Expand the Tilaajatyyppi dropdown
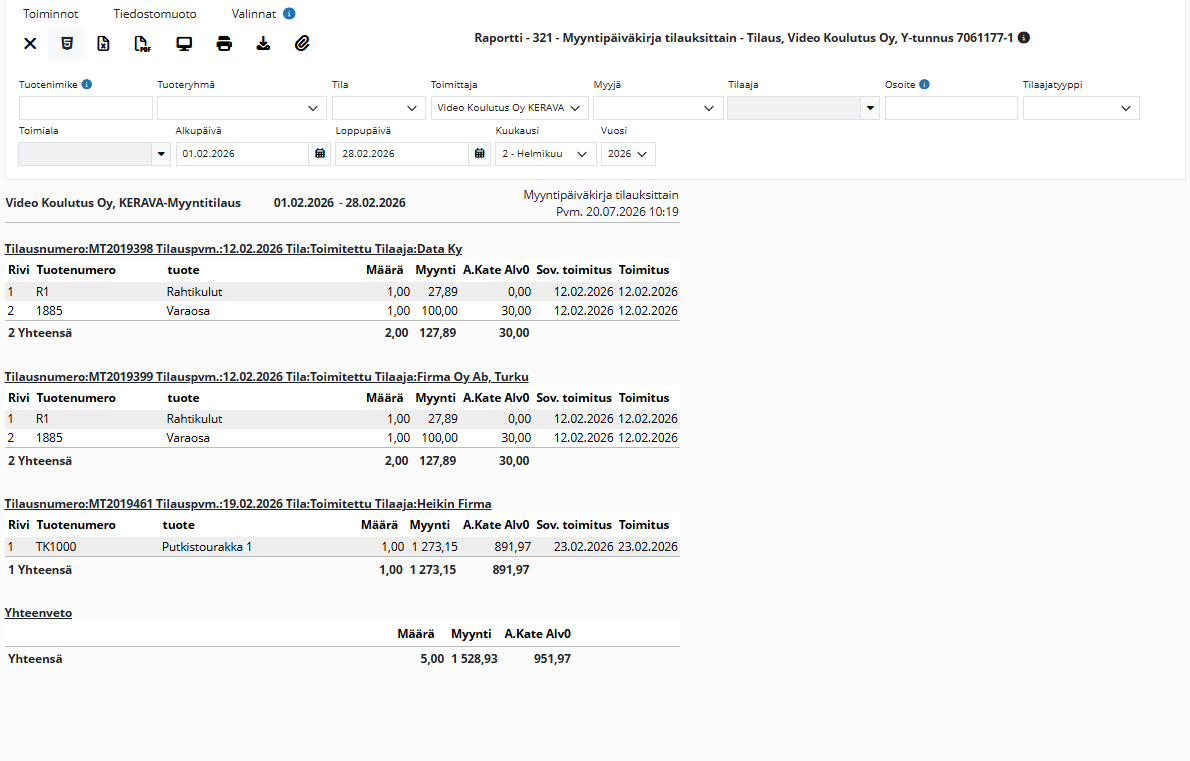This screenshot has width=1190, height=761. click(1081, 108)
